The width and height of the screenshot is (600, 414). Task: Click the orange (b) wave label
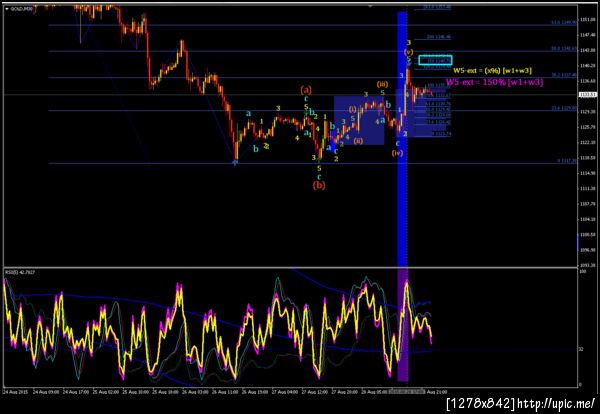pos(319,185)
